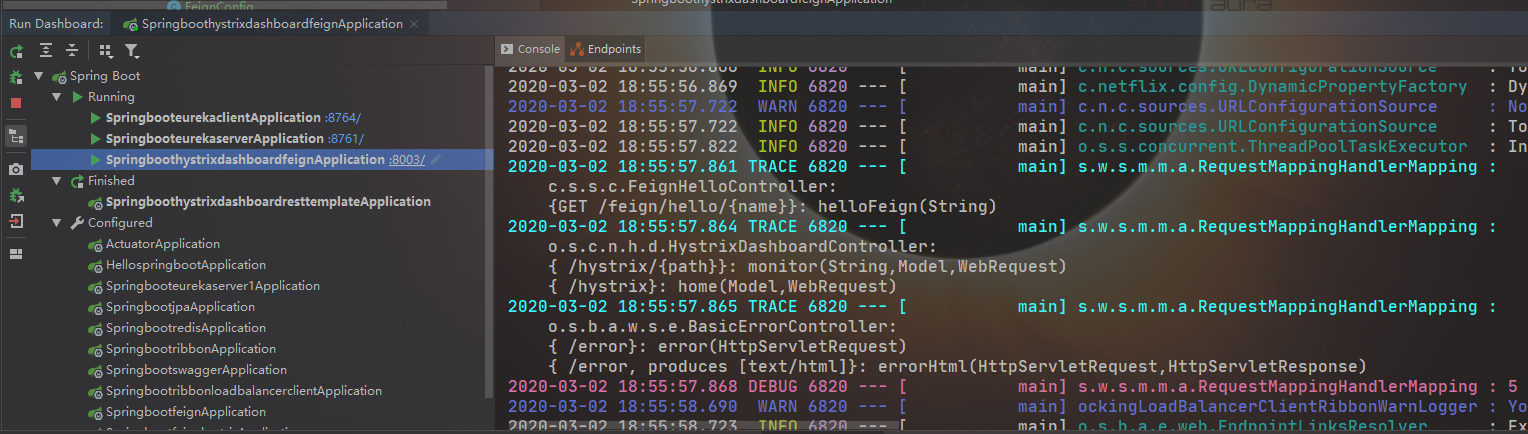This screenshot has width=1528, height=434.
Task: Select SpringbootribbonloadbalancerclientApplication configuration
Action: pos(243,391)
